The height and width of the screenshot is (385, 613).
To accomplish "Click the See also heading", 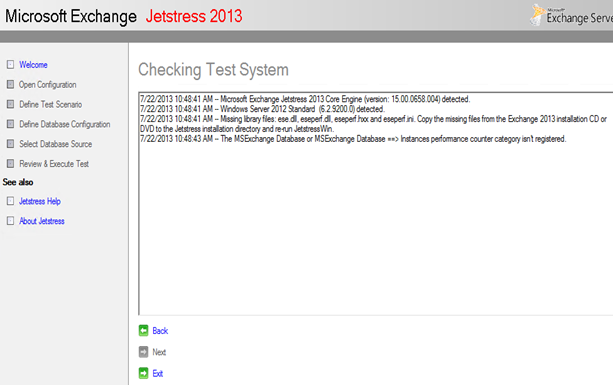I will coord(18,182).
